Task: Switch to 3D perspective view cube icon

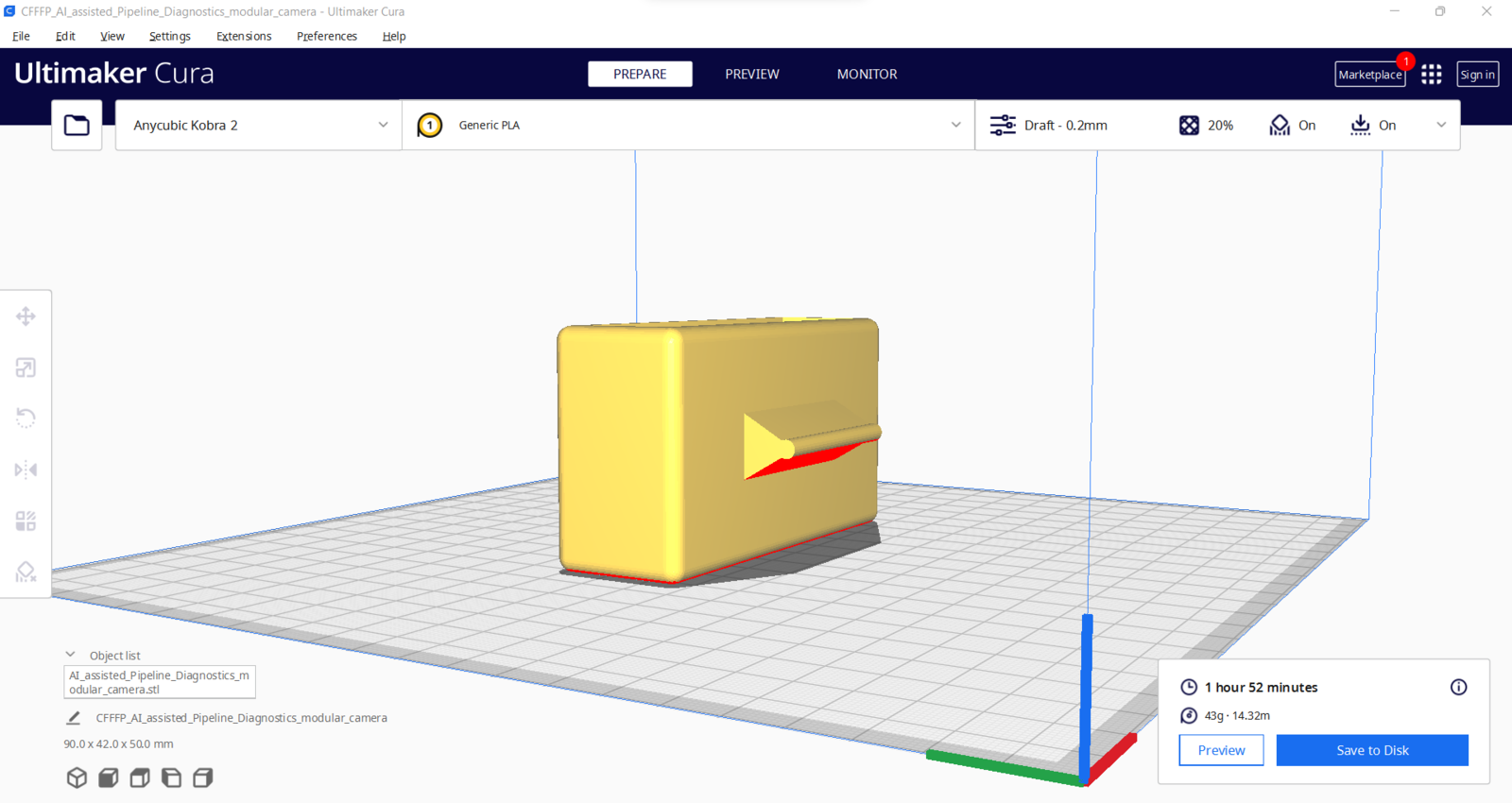Action: pyautogui.click(x=77, y=777)
